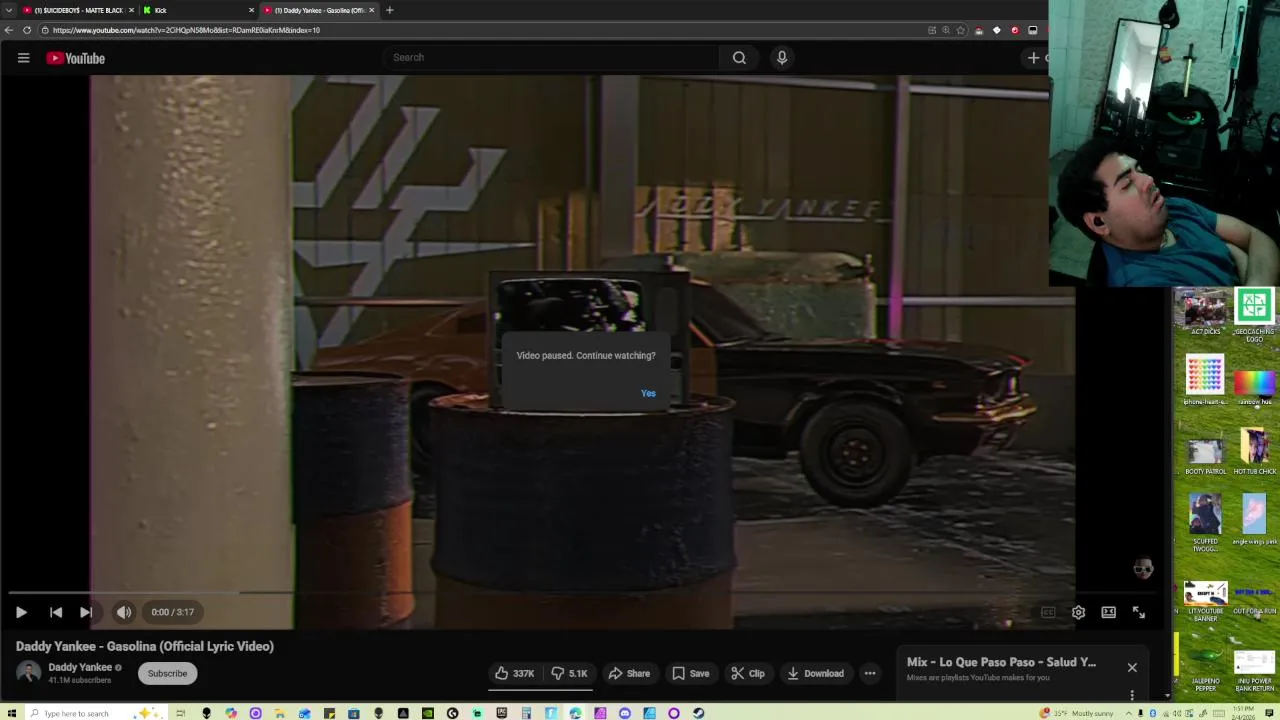Select BOOTY PATROL desktop file

point(1205,455)
